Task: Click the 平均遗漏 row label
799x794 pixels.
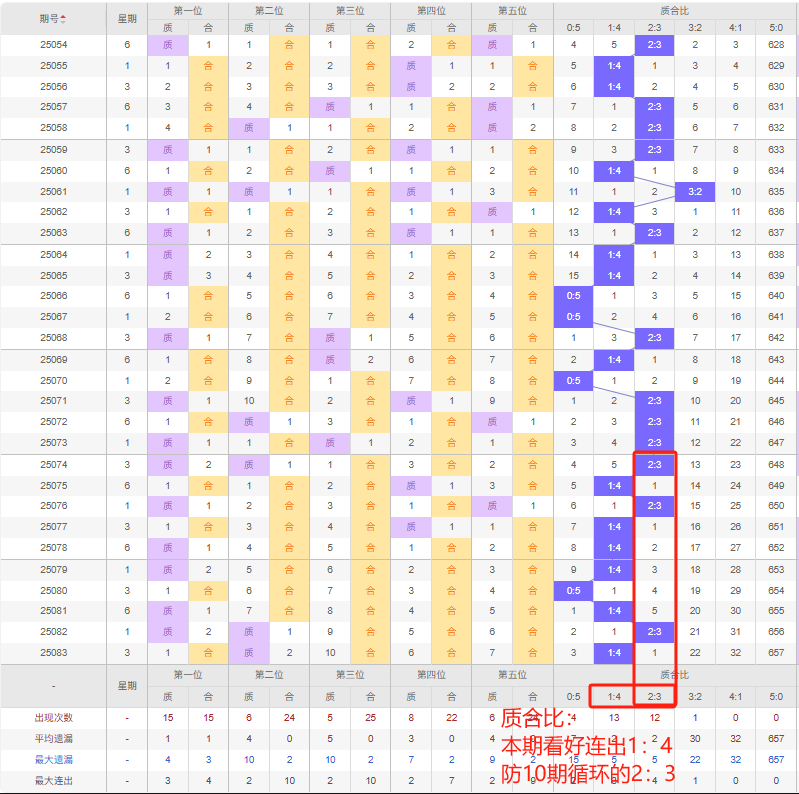Action: pos(54,739)
